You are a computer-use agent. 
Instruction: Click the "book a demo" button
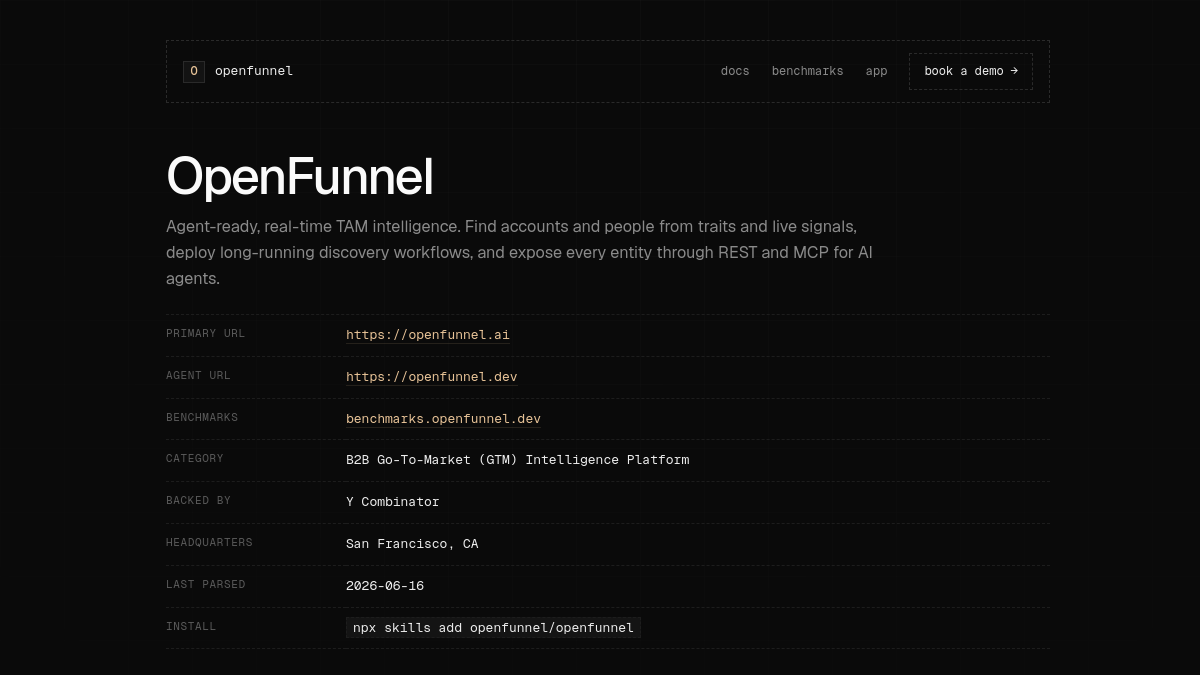pos(971,71)
